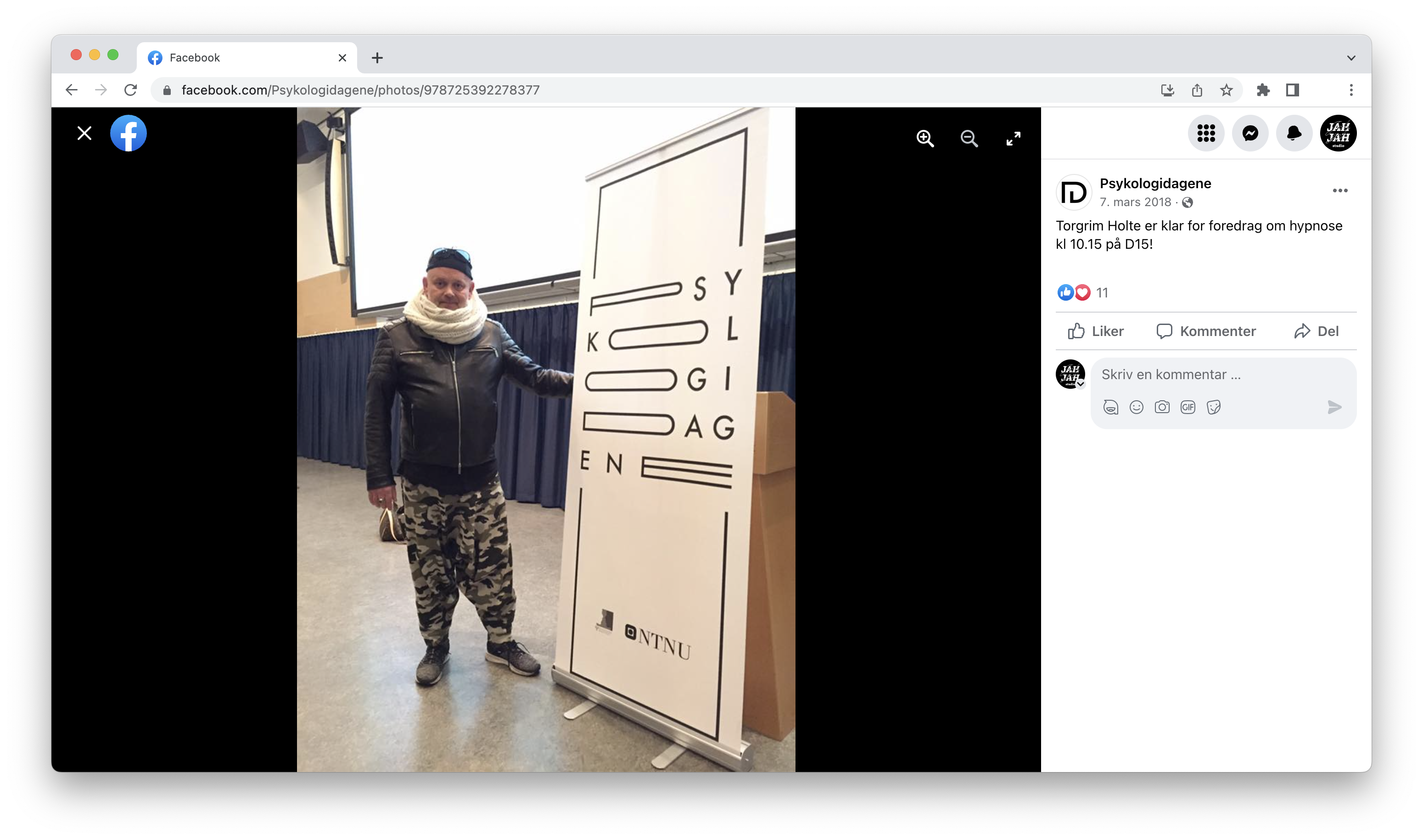This screenshot has height=840, width=1423.
Task: Add a sticker to the comment
Action: [1214, 407]
